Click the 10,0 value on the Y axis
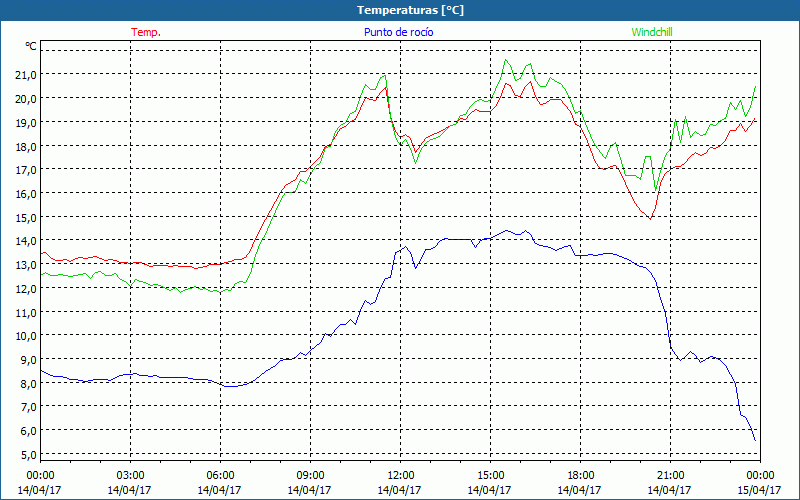Viewport: 800px width, 500px height. click(x=27, y=336)
